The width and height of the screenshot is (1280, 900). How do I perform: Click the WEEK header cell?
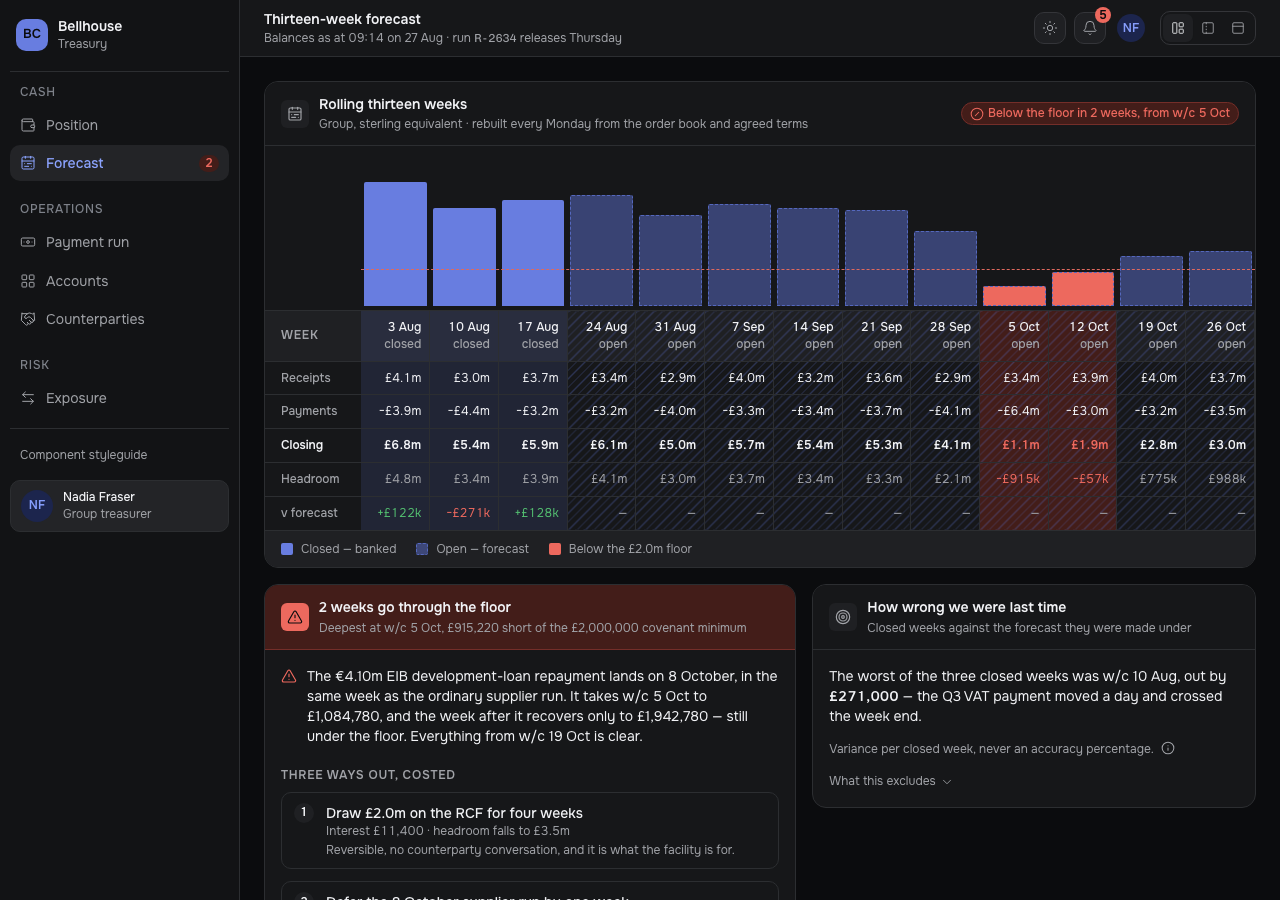click(313, 335)
